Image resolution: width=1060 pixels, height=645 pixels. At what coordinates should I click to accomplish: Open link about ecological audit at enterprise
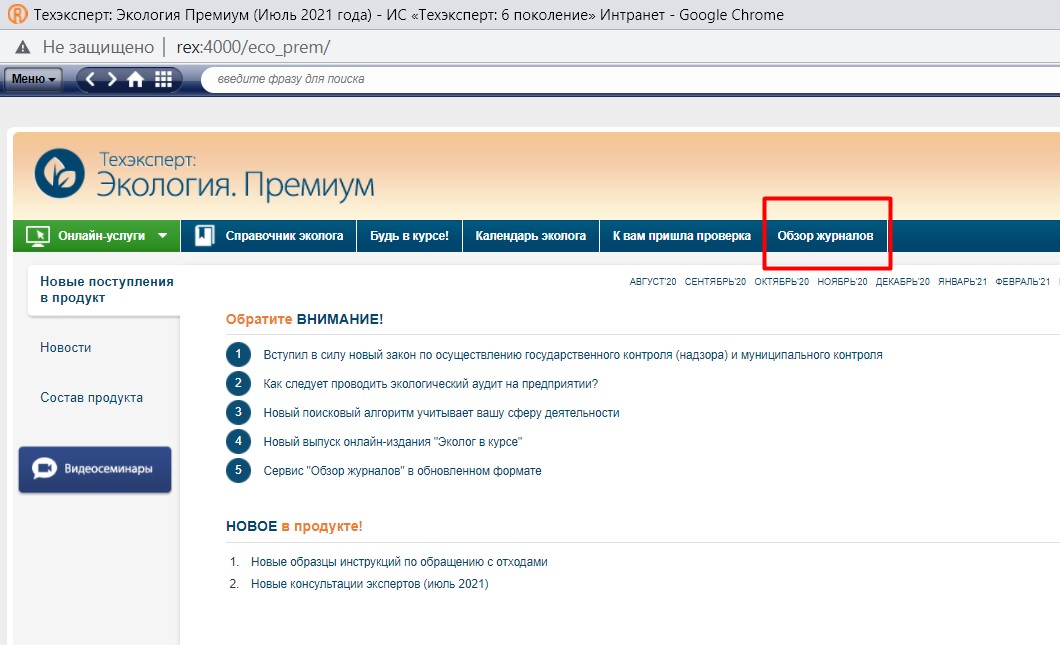431,384
